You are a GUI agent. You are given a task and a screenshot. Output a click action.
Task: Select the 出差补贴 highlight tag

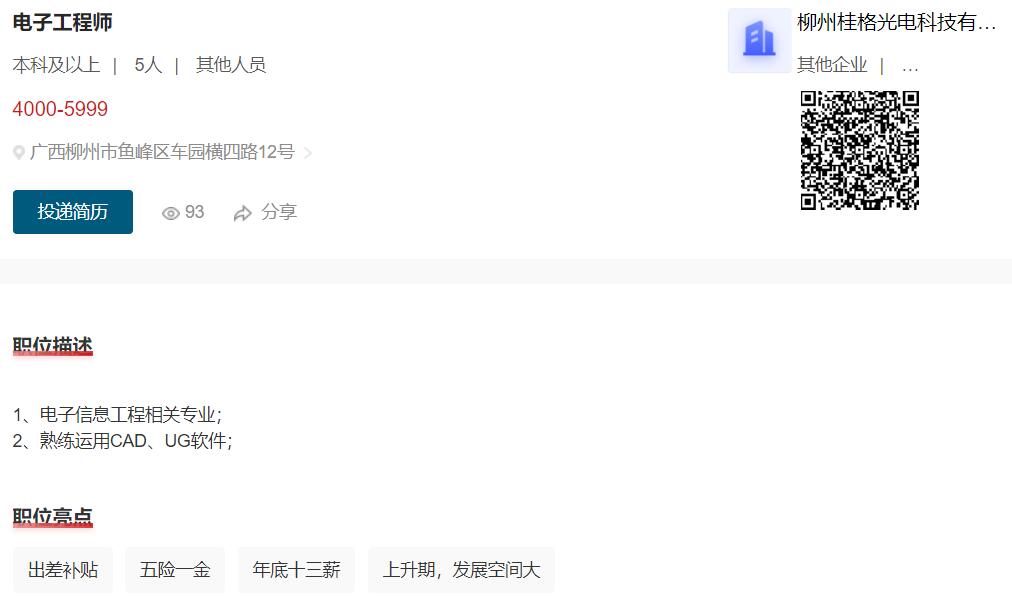63,570
